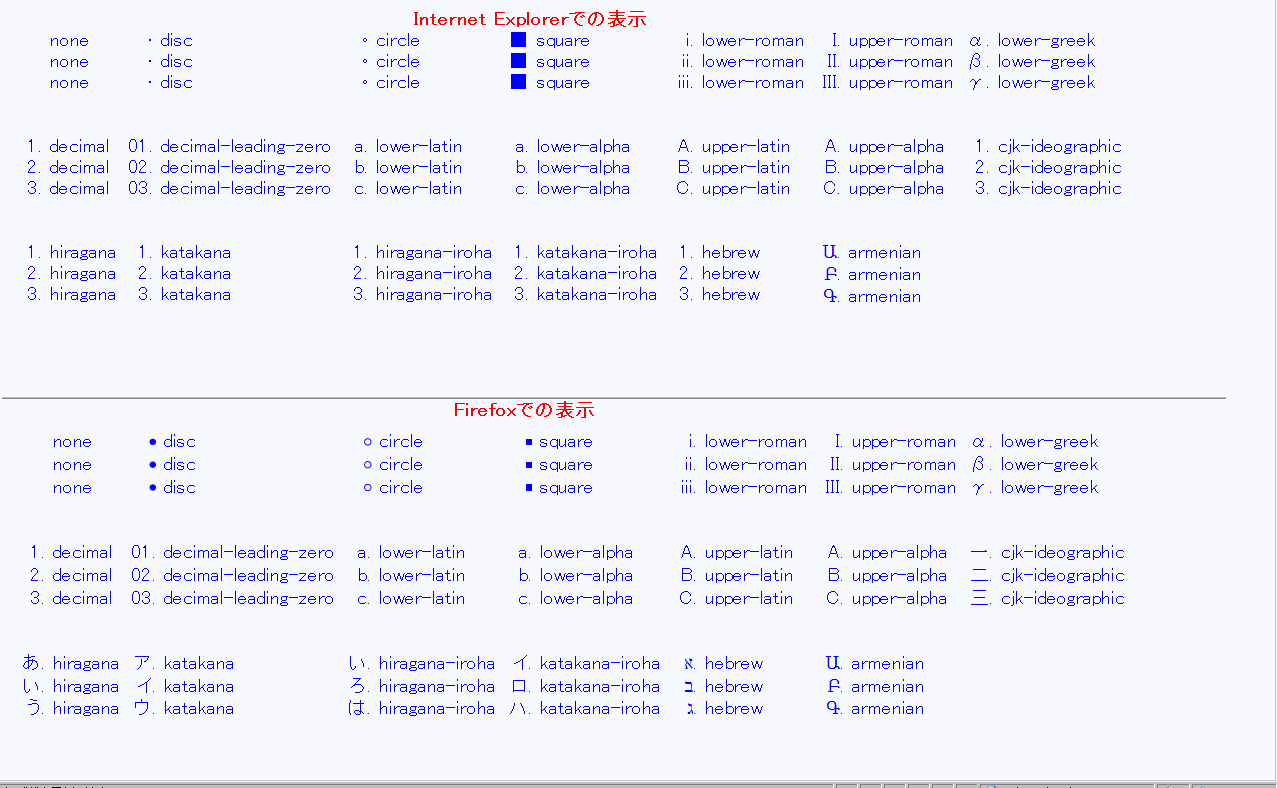Select the 'あ. hiragana' entry
This screenshot has width=1277, height=788.
coord(71,664)
